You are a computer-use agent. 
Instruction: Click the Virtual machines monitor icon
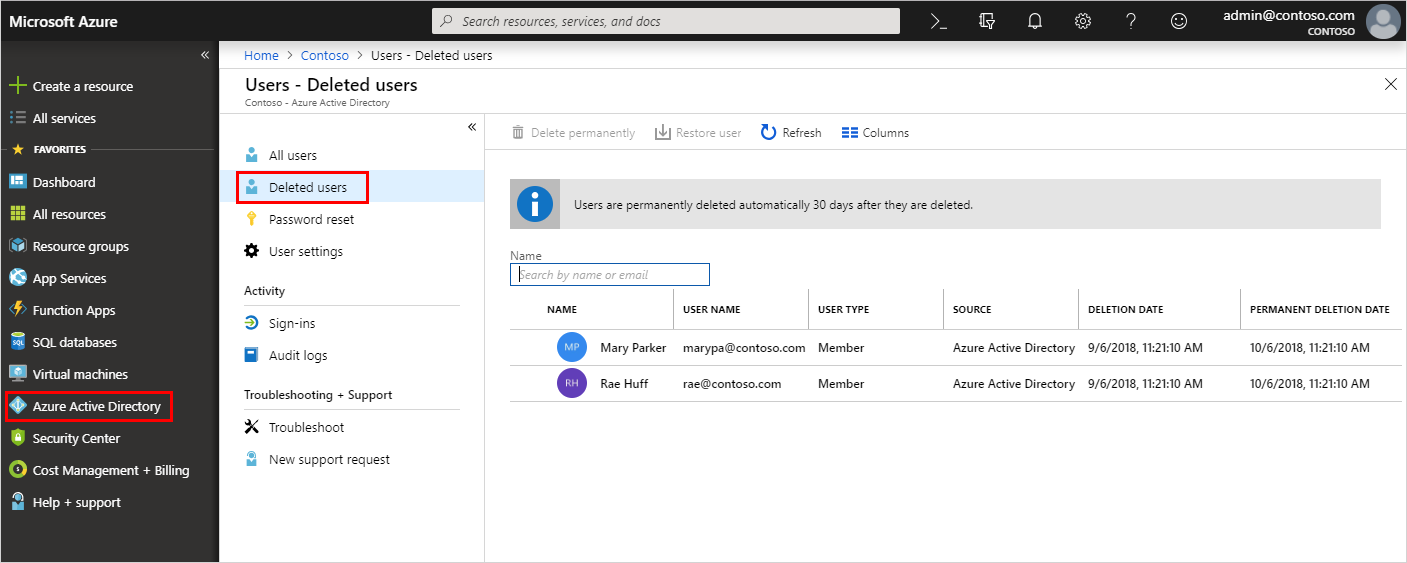17,374
